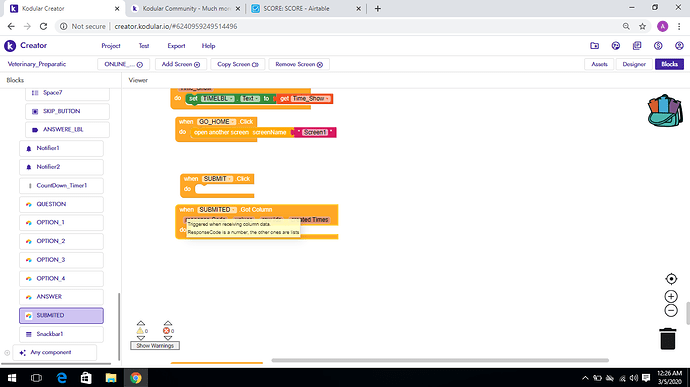Open the Assets panel
This screenshot has width=690, height=387.
599,64
